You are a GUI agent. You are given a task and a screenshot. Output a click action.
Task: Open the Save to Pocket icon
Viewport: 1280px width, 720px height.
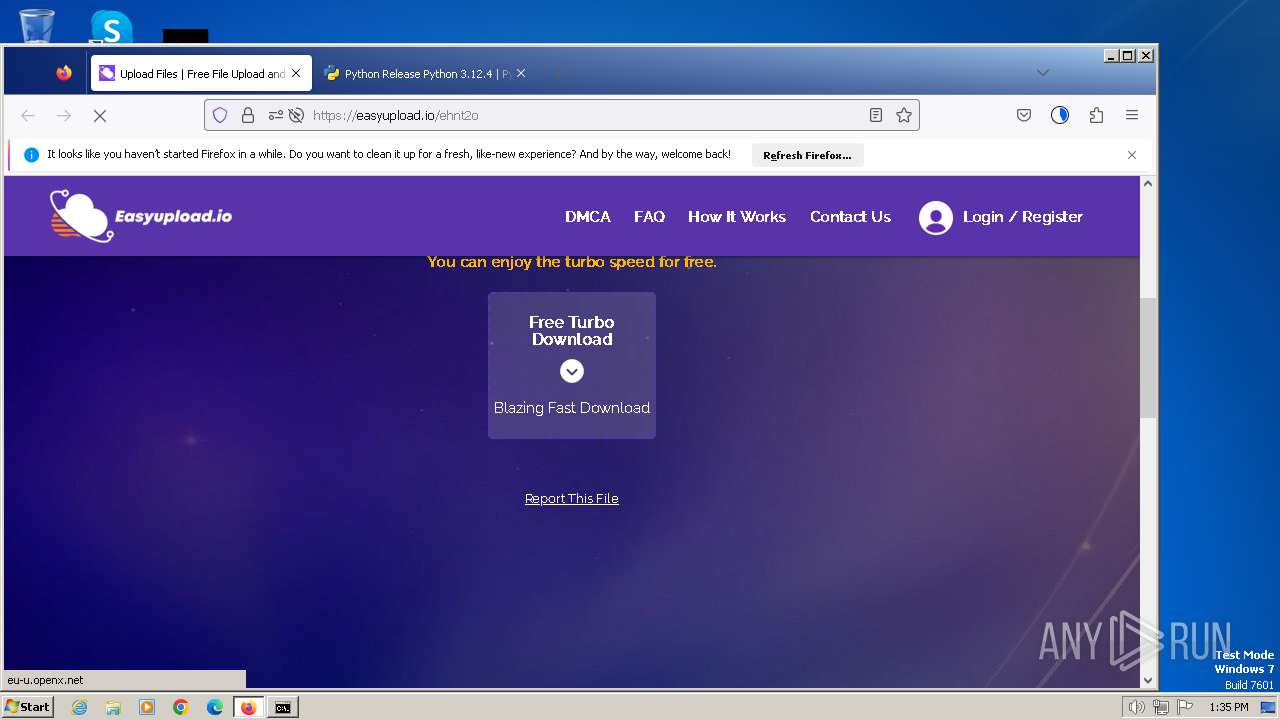point(1024,115)
